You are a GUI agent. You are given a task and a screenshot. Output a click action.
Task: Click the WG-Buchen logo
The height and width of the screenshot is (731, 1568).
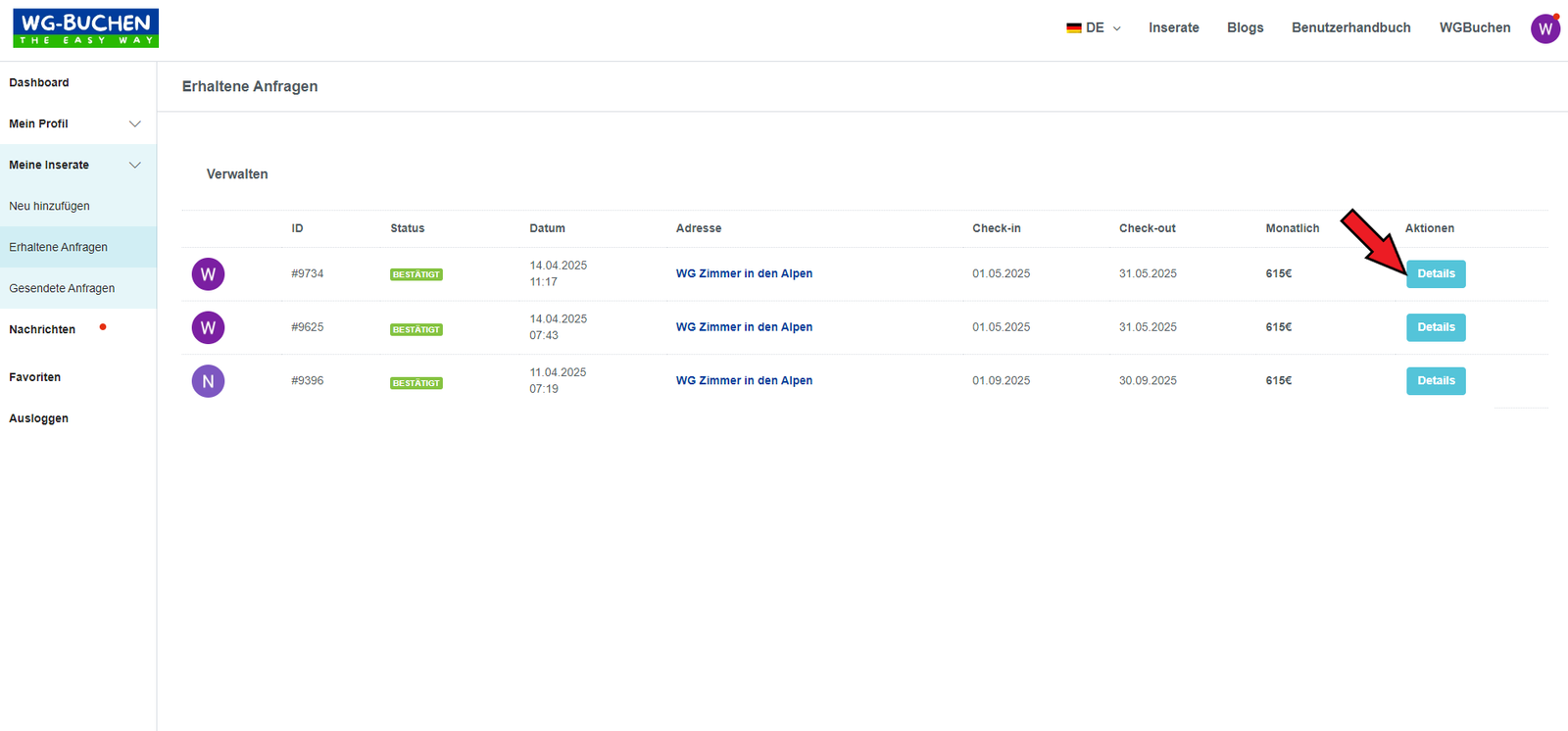[85, 28]
